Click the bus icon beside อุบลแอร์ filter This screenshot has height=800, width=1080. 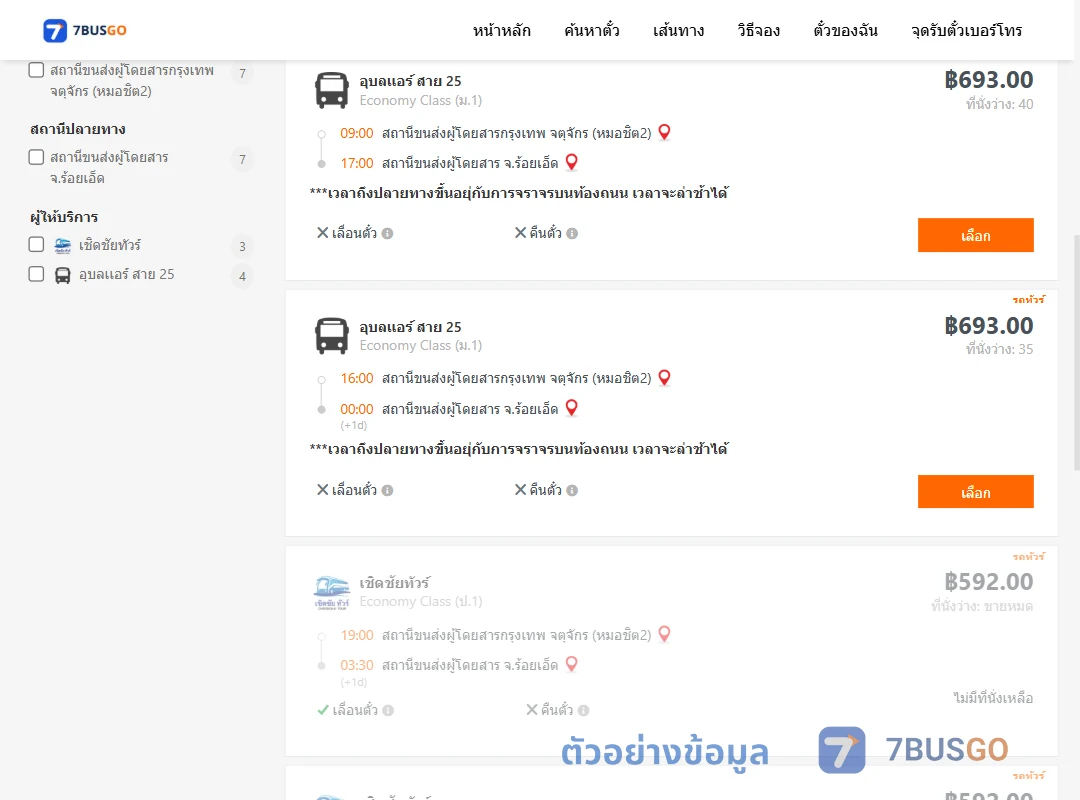[63, 275]
